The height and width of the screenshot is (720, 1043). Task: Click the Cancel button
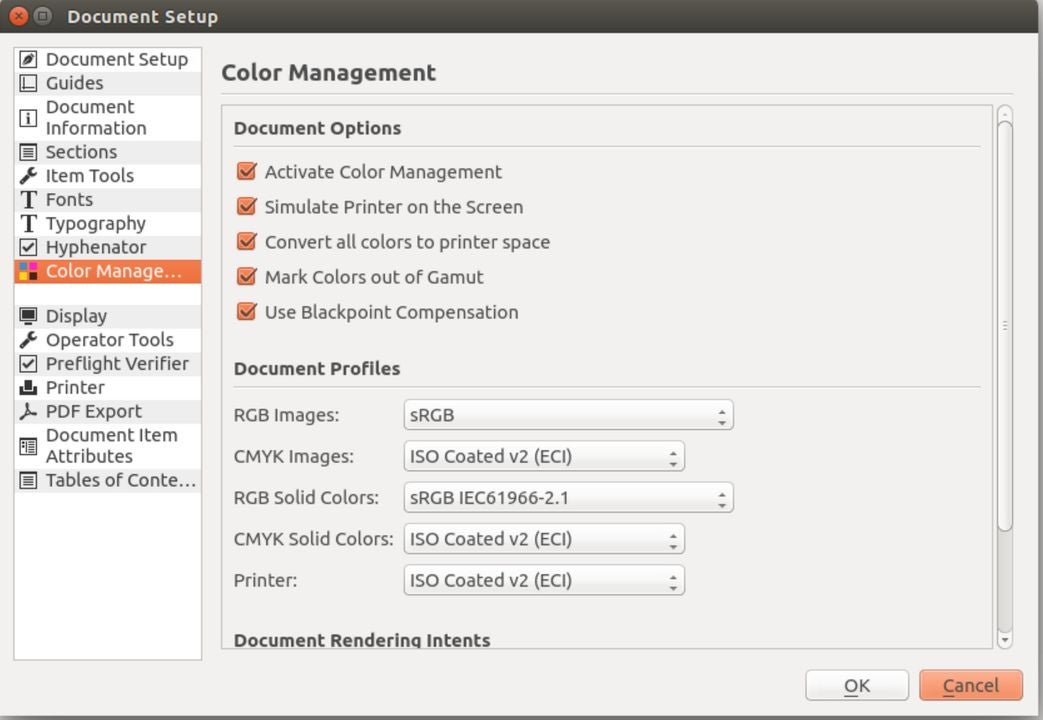point(970,685)
